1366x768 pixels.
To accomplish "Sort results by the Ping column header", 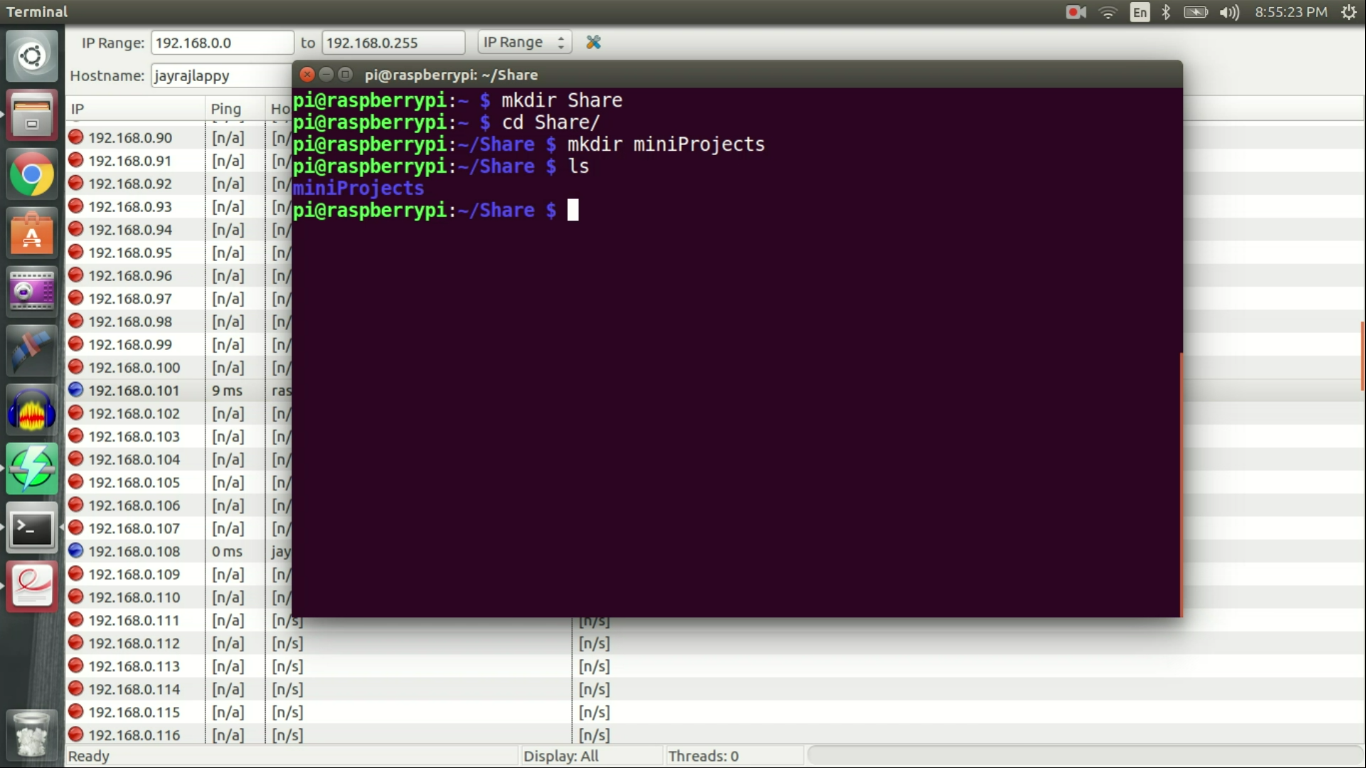I will (x=225, y=108).
